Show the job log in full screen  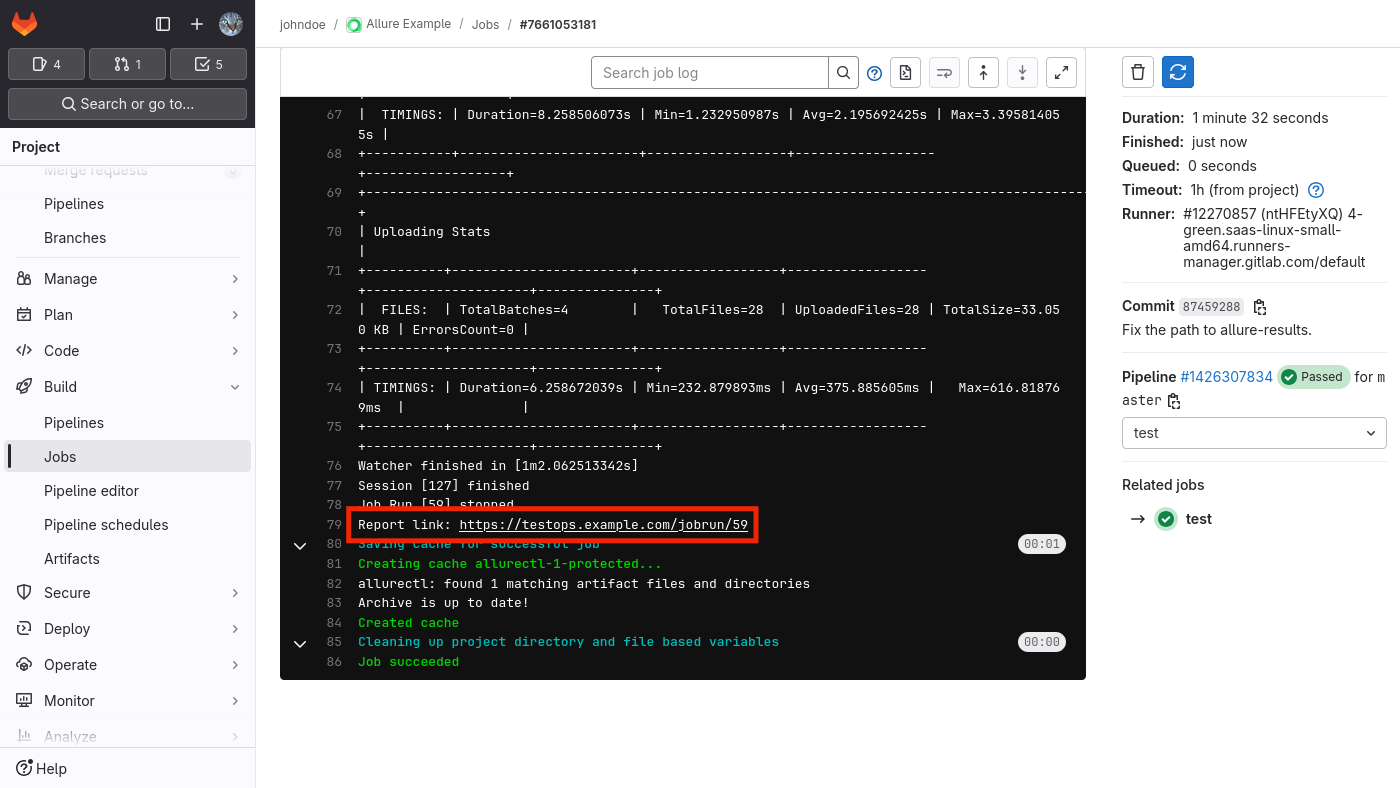click(1061, 72)
